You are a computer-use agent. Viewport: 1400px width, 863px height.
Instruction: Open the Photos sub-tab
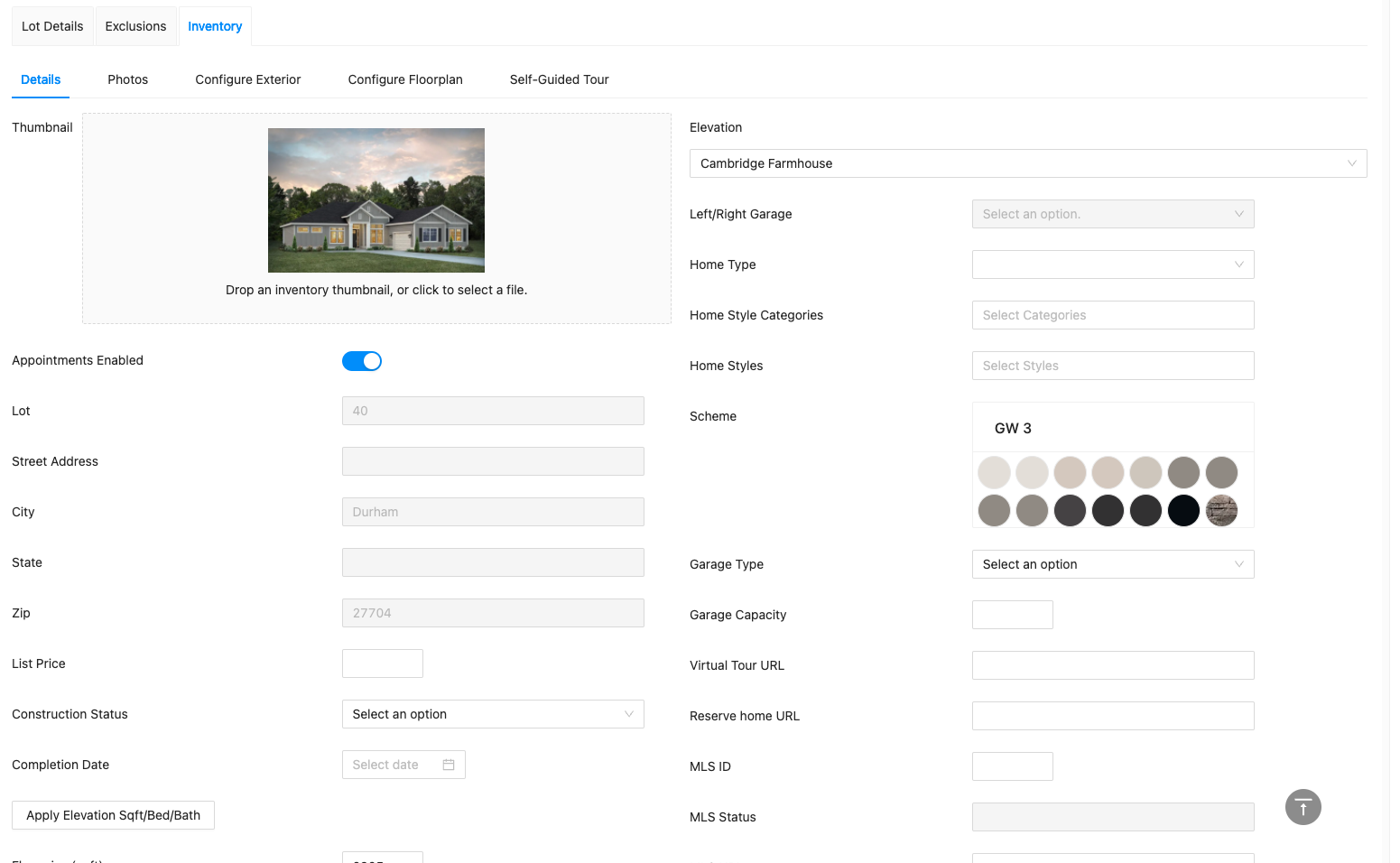coord(127,79)
